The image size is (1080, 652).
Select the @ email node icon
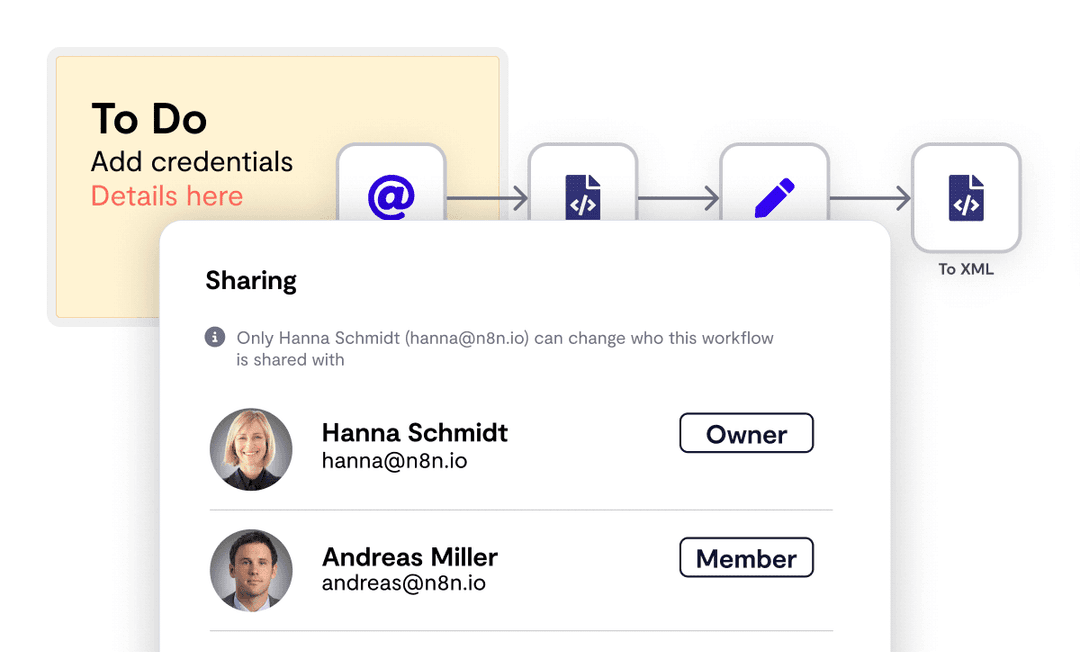(391, 195)
